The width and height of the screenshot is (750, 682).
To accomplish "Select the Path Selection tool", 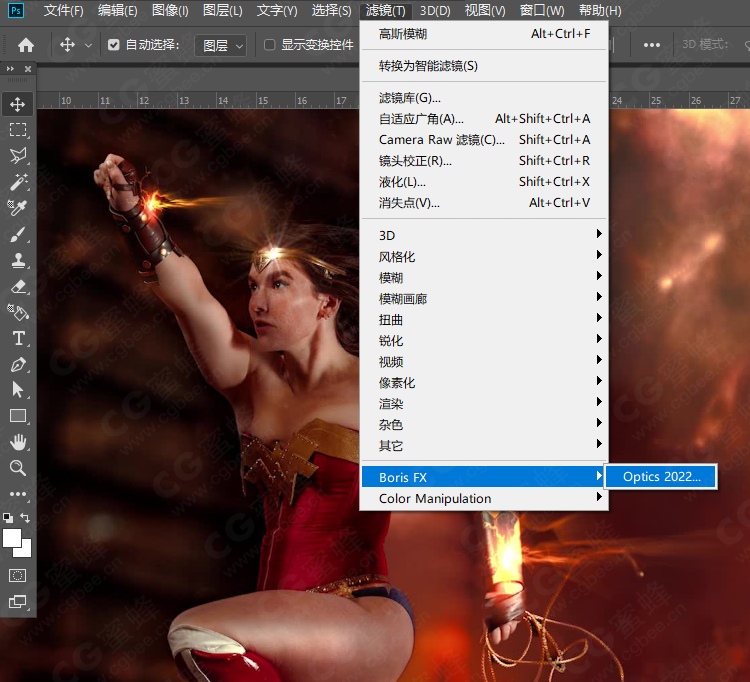I will (18, 390).
